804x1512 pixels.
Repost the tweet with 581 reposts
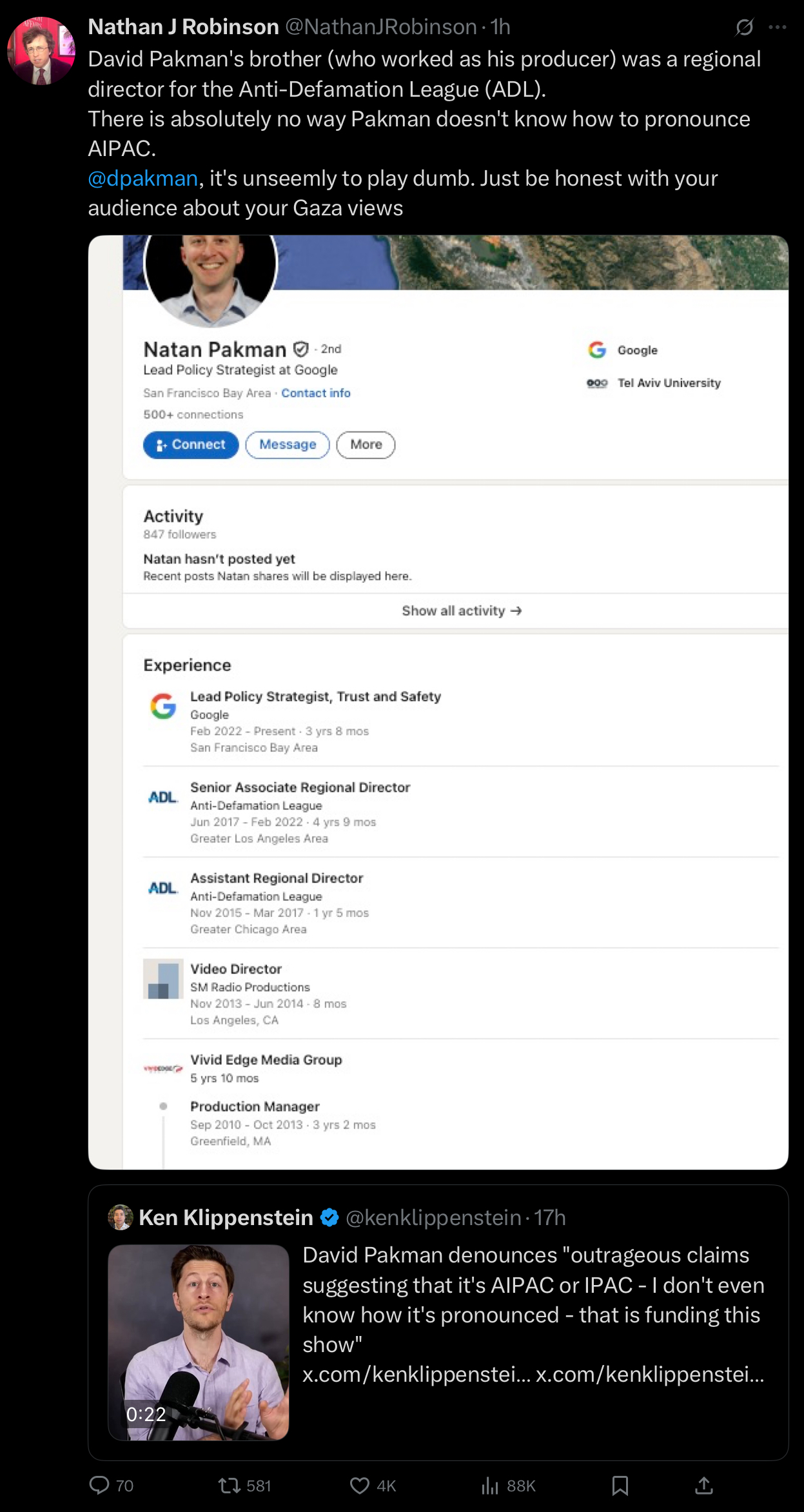pos(229,1485)
